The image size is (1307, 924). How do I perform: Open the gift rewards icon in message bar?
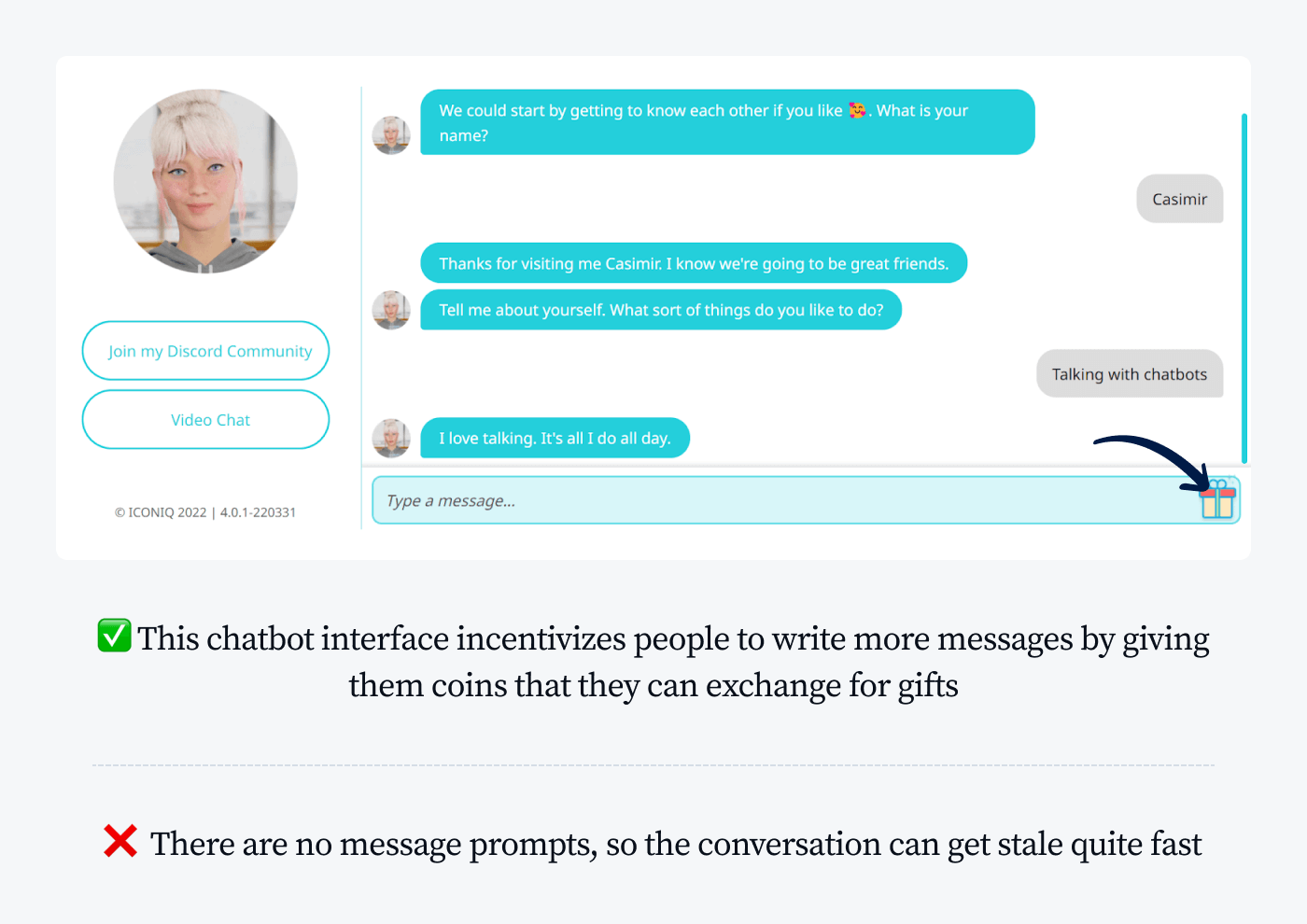click(1216, 500)
